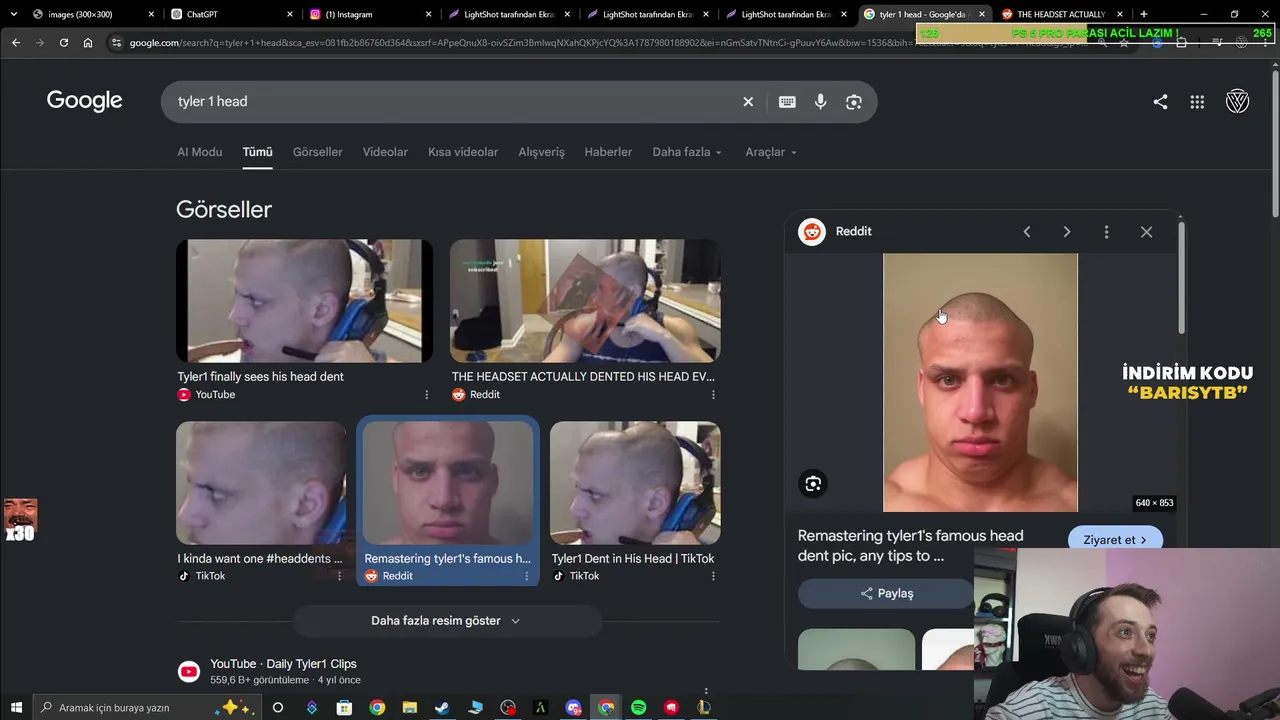Image resolution: width=1280 pixels, height=720 pixels.
Task: Expand the 'Araçlar' tools dropdown
Action: pos(771,152)
